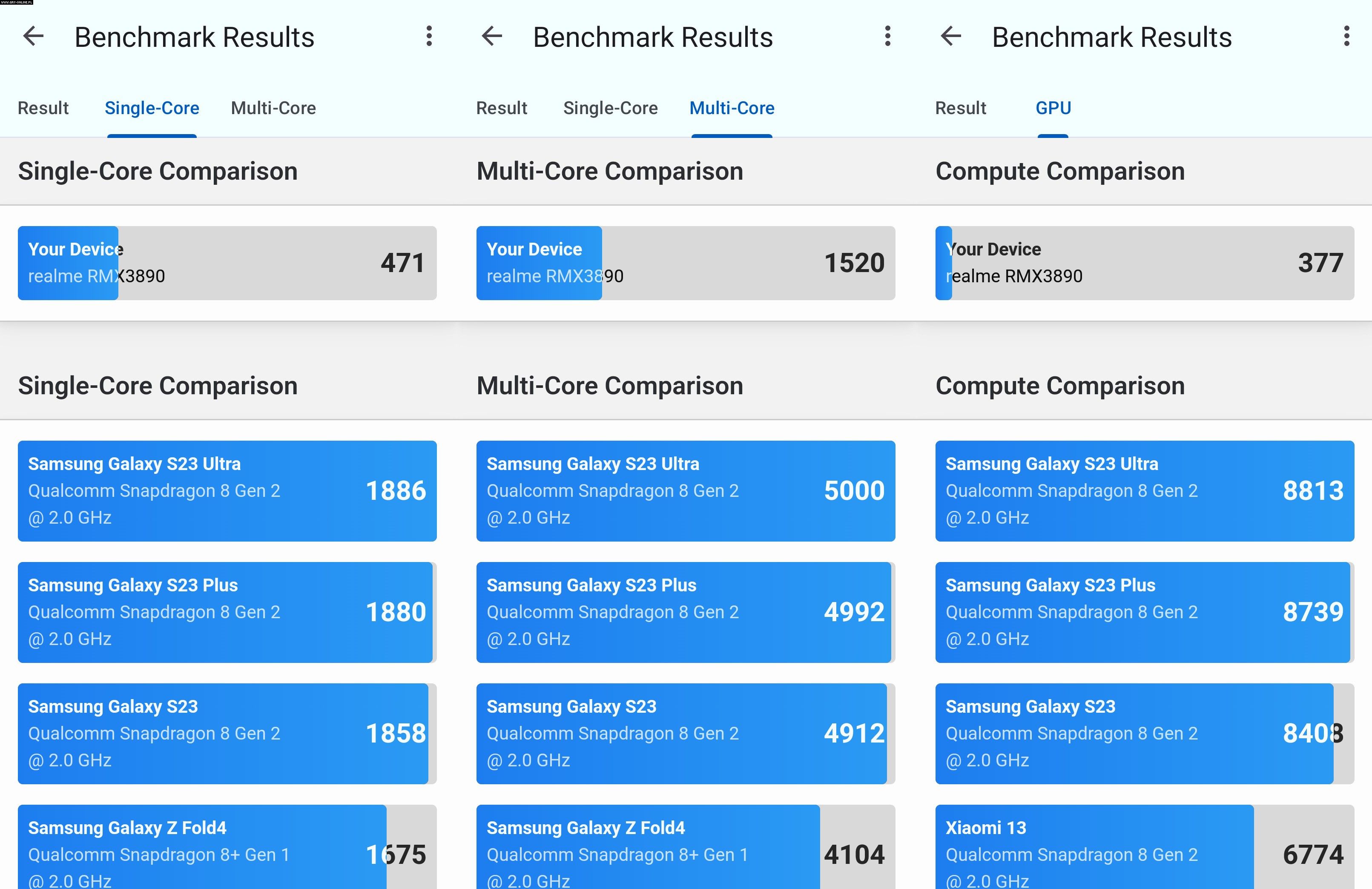Tap Your Device single-core score 471 bar
This screenshot has height=889, width=1372.
click(227, 263)
